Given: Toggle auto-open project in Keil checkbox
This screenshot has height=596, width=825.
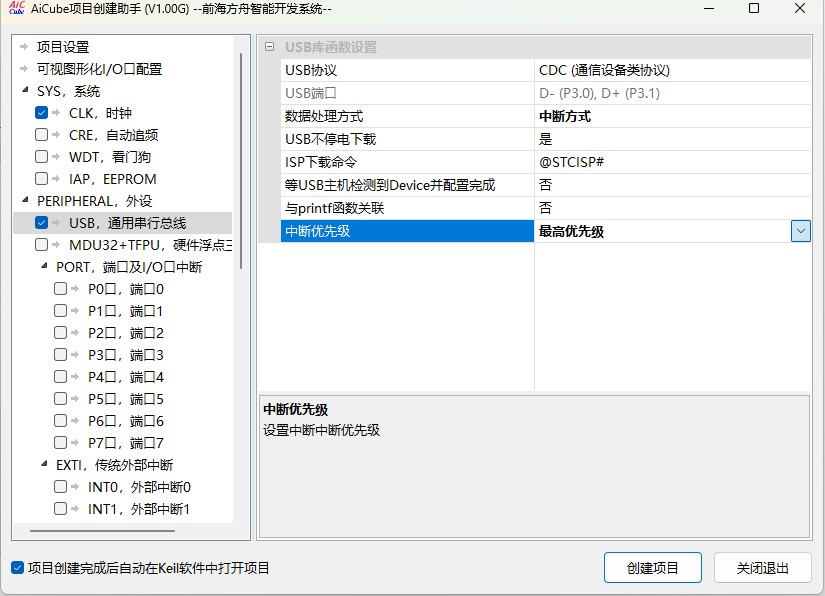Looking at the screenshot, I should [17, 568].
